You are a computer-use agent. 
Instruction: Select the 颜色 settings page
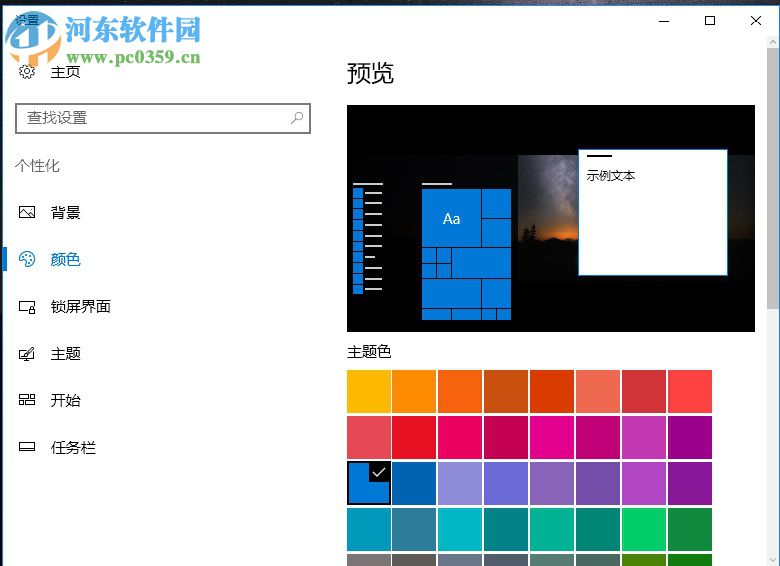[65, 260]
